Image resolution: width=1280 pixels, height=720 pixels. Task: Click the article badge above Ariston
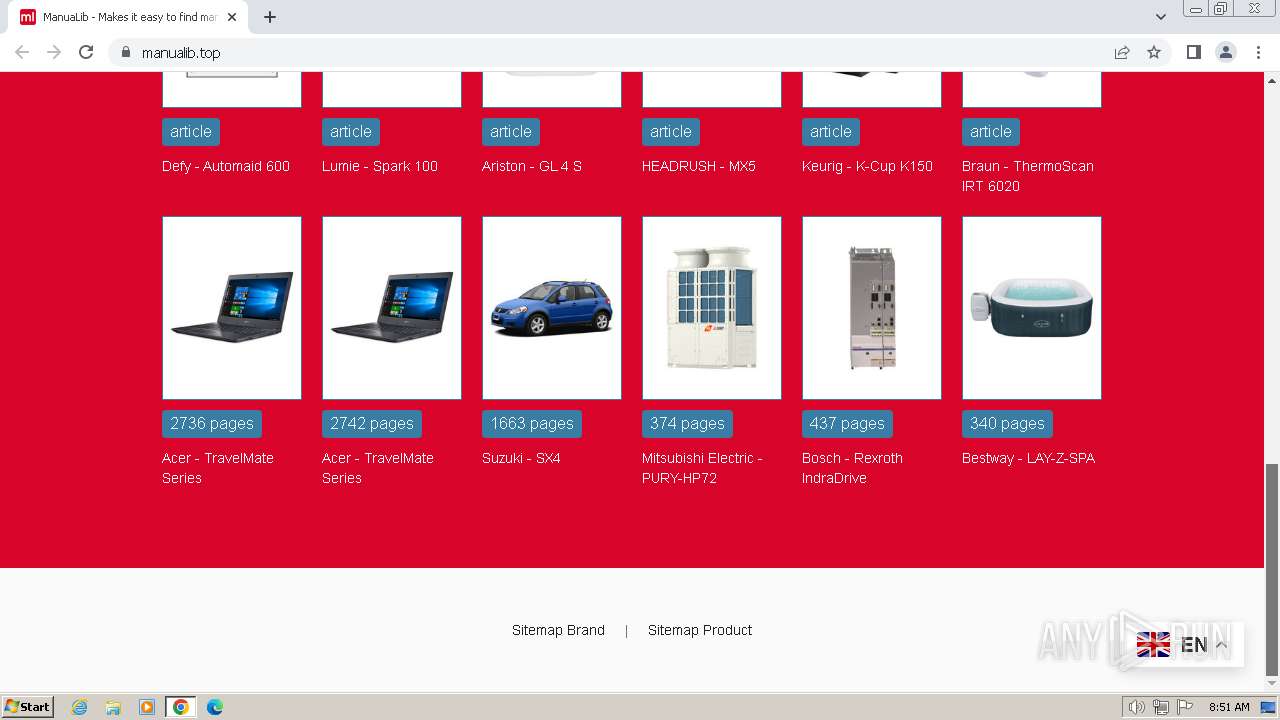pyautogui.click(x=511, y=132)
